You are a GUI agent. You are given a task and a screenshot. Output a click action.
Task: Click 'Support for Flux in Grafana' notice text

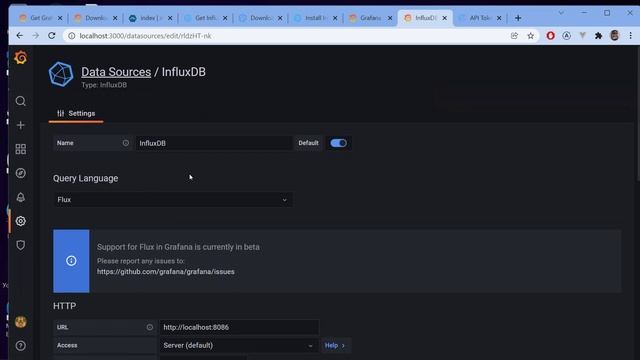[x=178, y=247]
